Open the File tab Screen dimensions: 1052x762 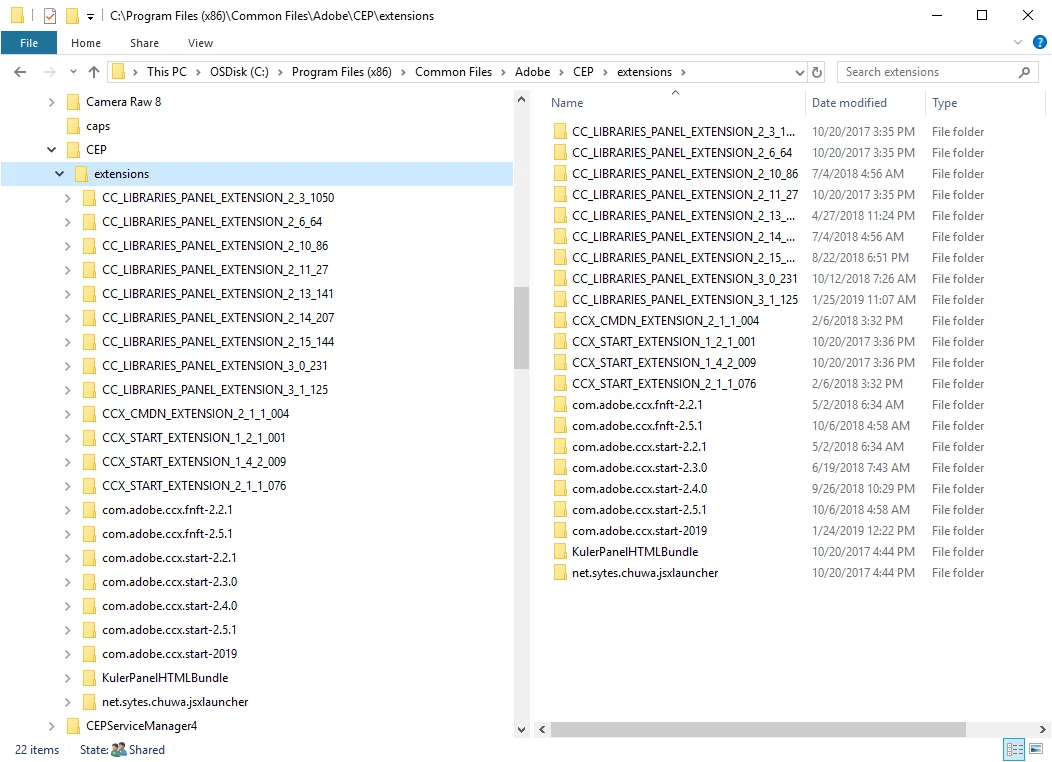click(29, 43)
